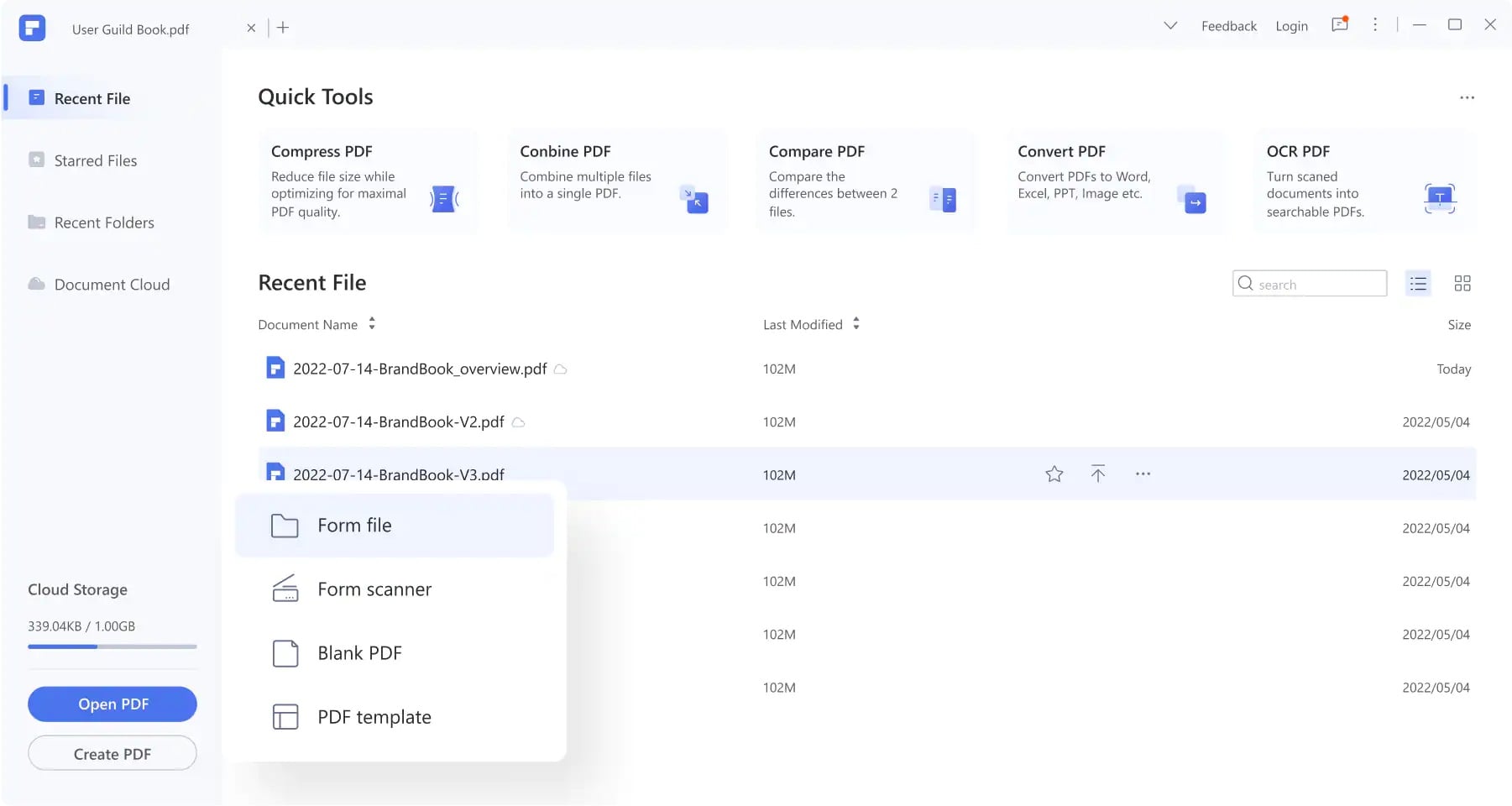Click the Open PDF button
1512x806 pixels.
[x=112, y=704]
